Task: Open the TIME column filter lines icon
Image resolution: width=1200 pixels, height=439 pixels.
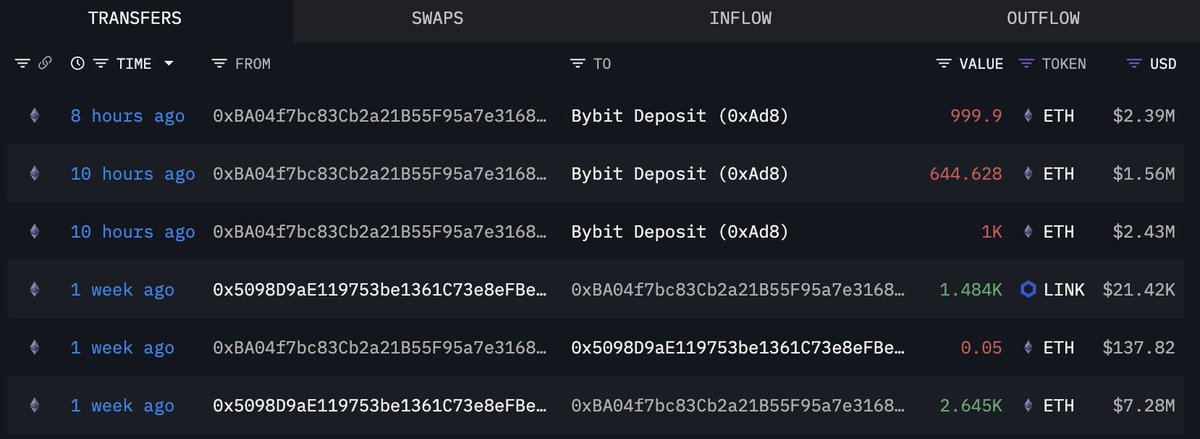Action: point(100,64)
